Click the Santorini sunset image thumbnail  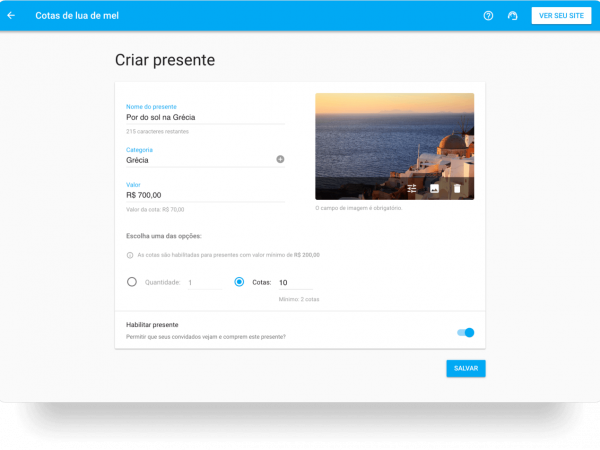[395, 146]
